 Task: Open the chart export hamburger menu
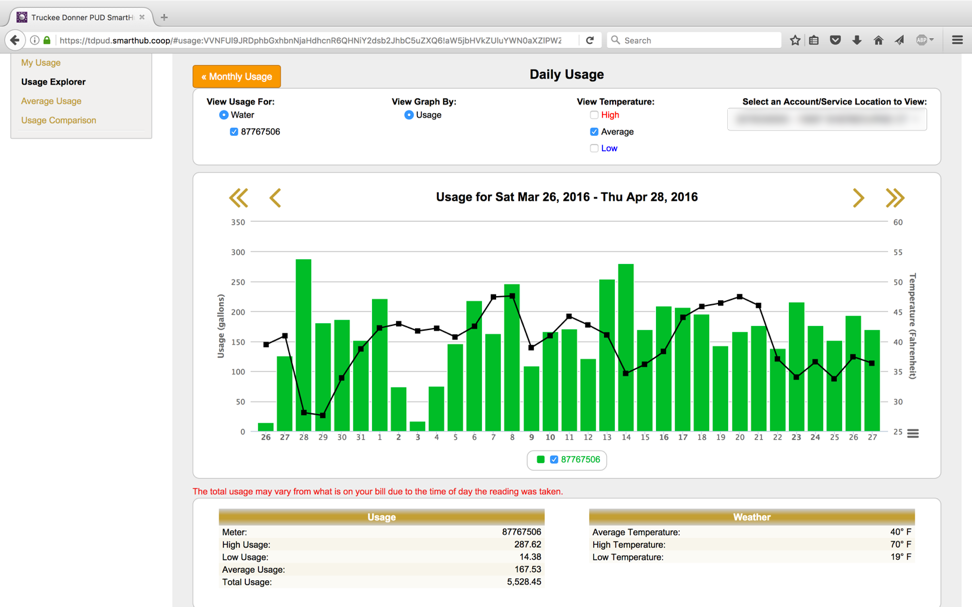tap(912, 432)
